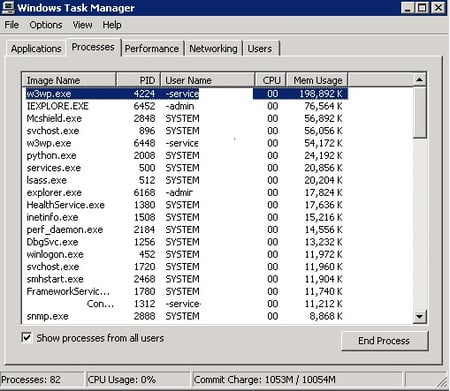This screenshot has height=391, width=450.
Task: Click the Task Manager title bar icon
Action: [x=8, y=7]
